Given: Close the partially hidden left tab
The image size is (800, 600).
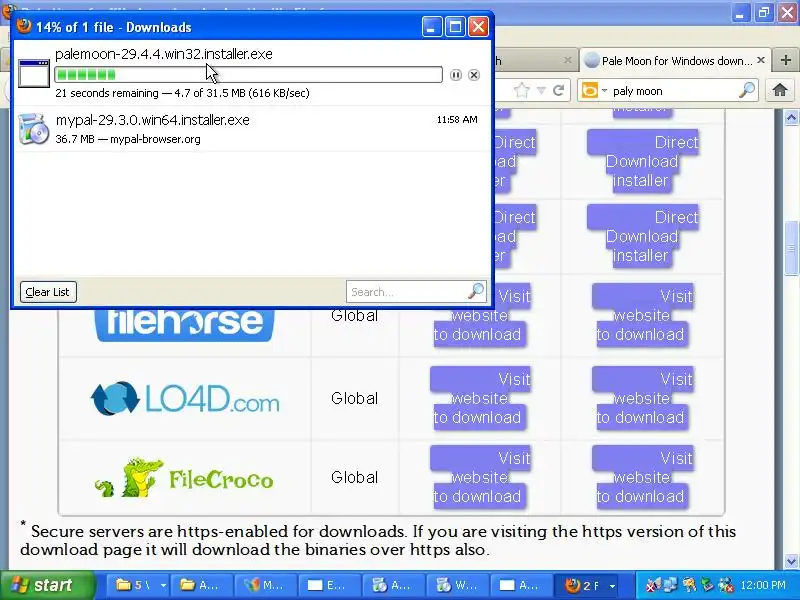Looking at the screenshot, I should (x=567, y=60).
